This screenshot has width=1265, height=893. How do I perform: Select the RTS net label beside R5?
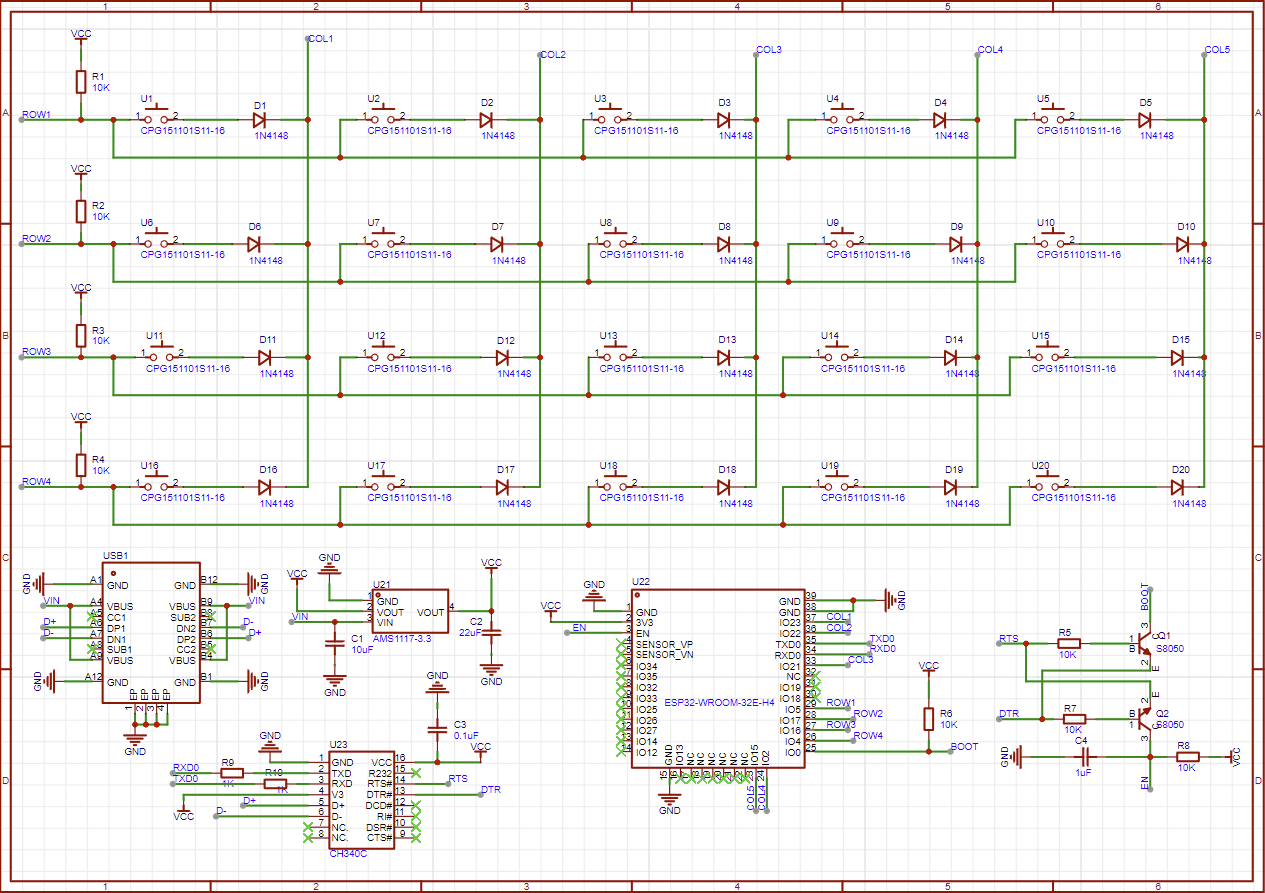1008,638
